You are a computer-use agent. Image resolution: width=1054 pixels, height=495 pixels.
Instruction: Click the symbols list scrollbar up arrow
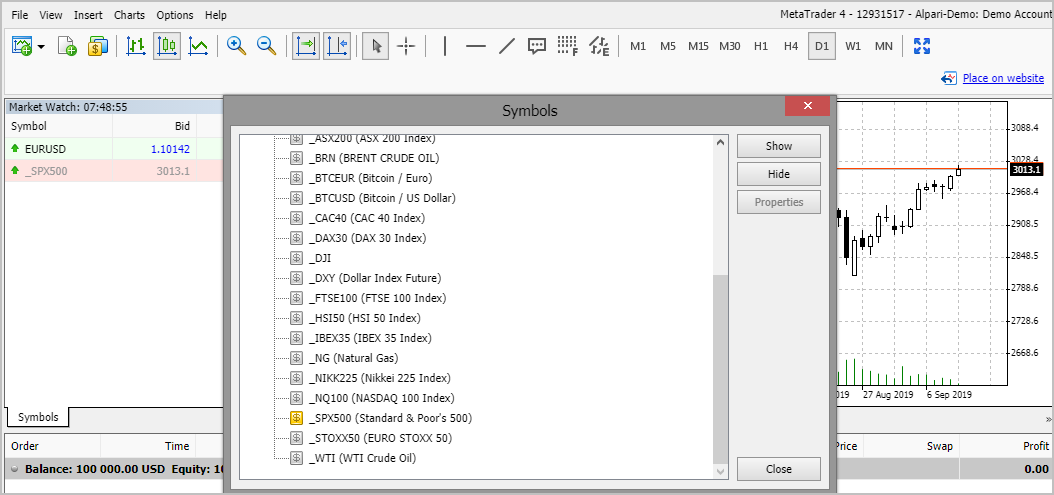(x=721, y=143)
